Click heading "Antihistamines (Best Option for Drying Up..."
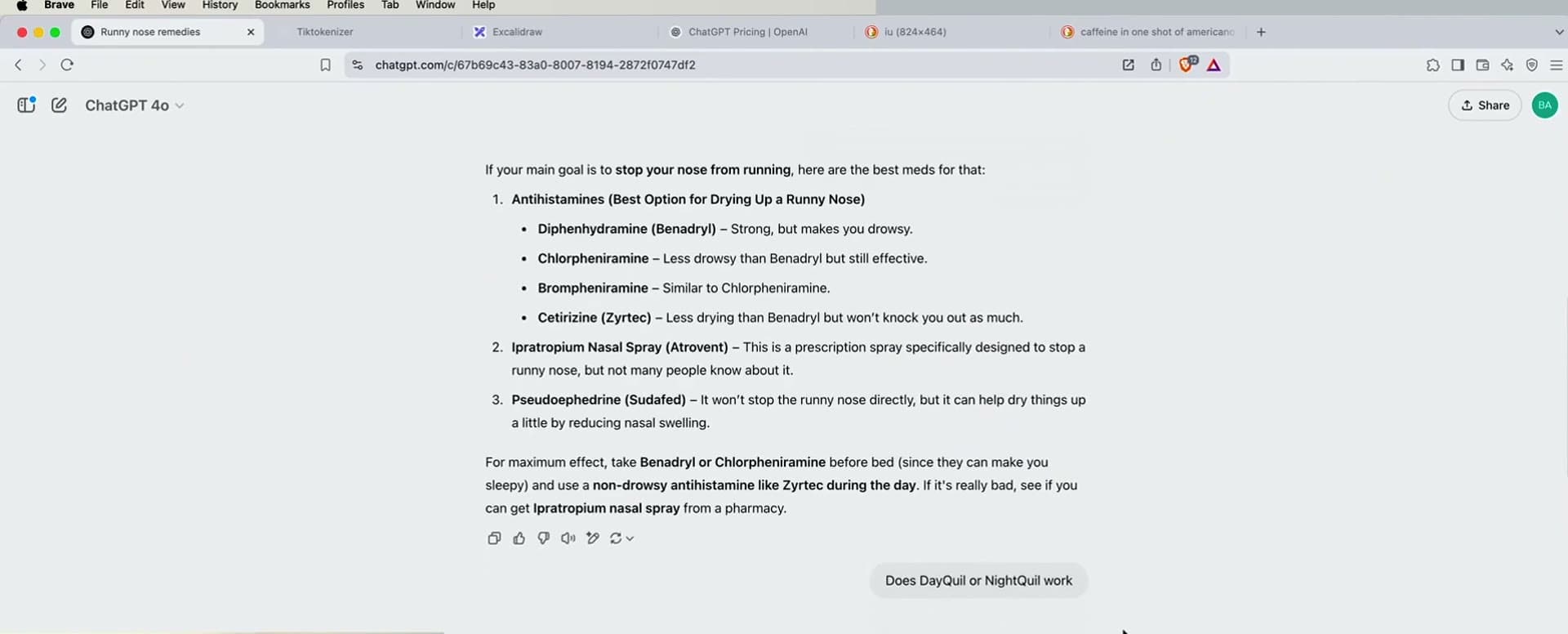The height and width of the screenshot is (634, 1568). coord(688,199)
